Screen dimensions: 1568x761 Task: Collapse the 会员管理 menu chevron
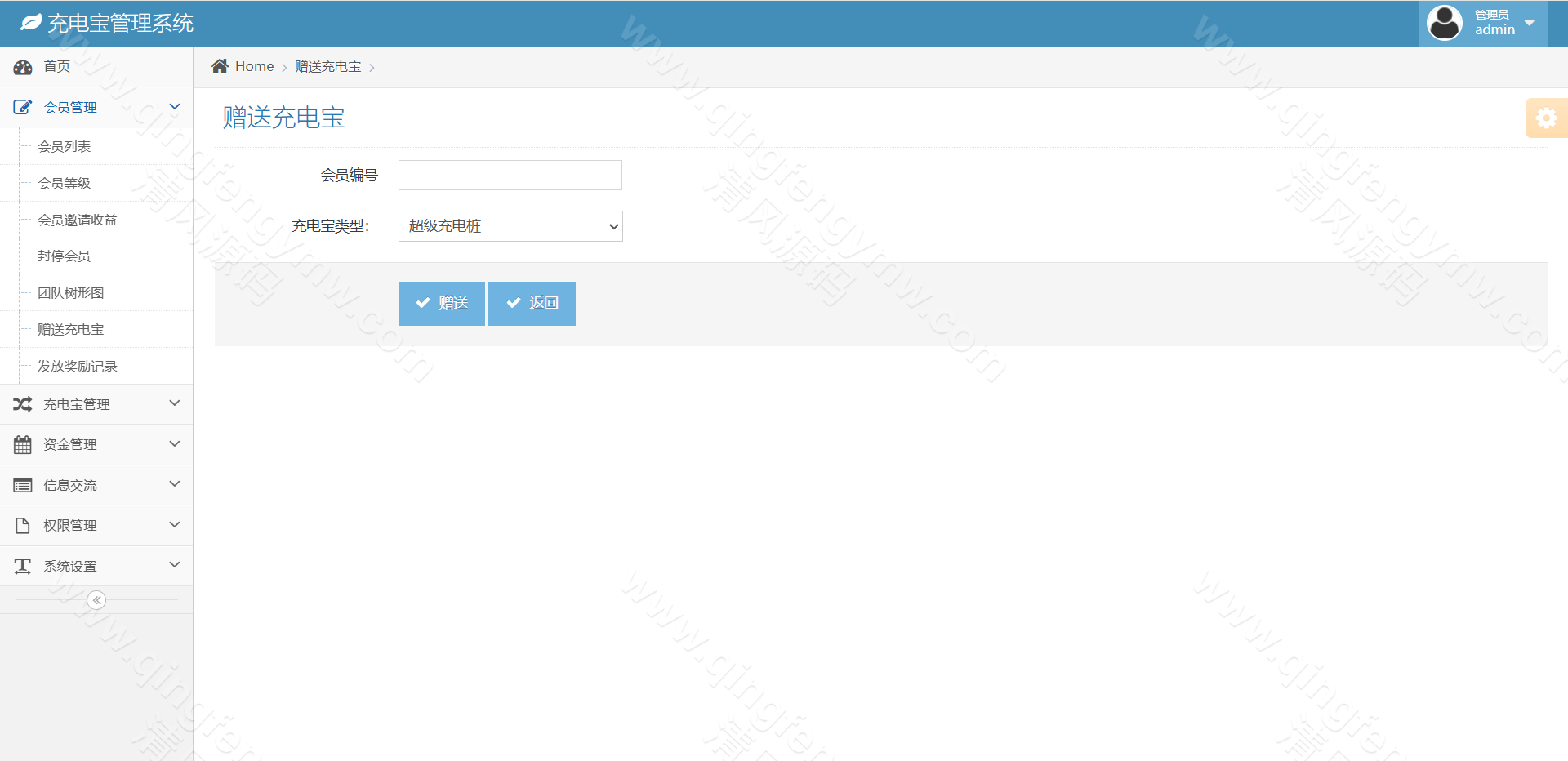tap(174, 107)
